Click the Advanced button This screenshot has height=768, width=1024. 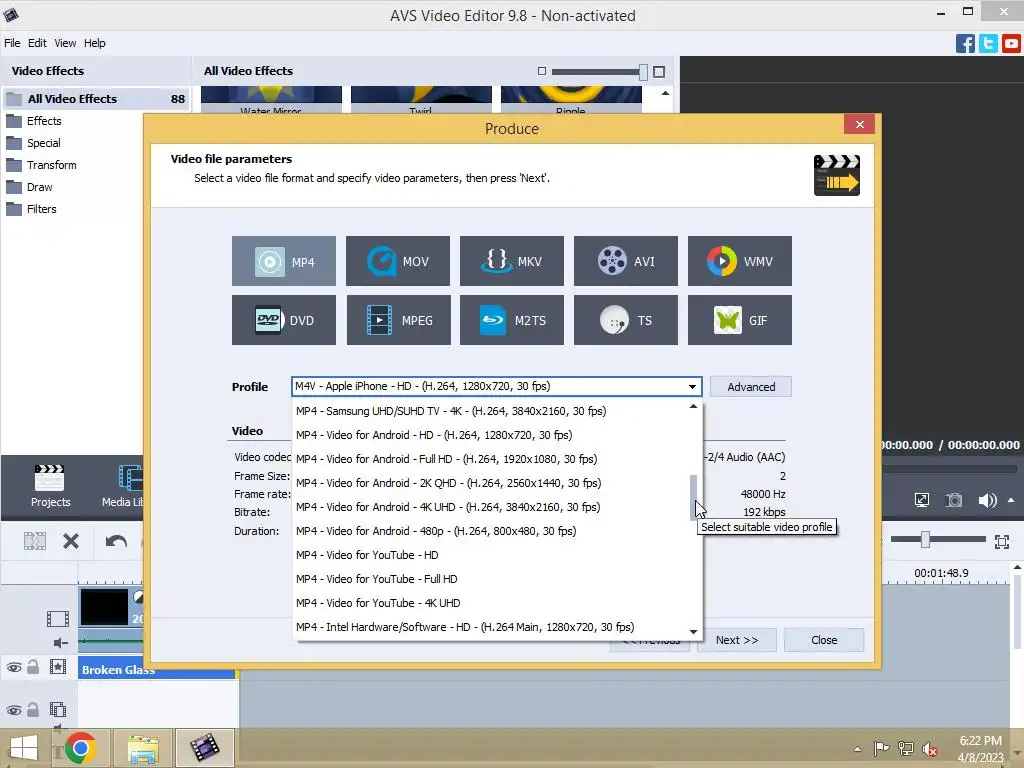click(x=750, y=387)
